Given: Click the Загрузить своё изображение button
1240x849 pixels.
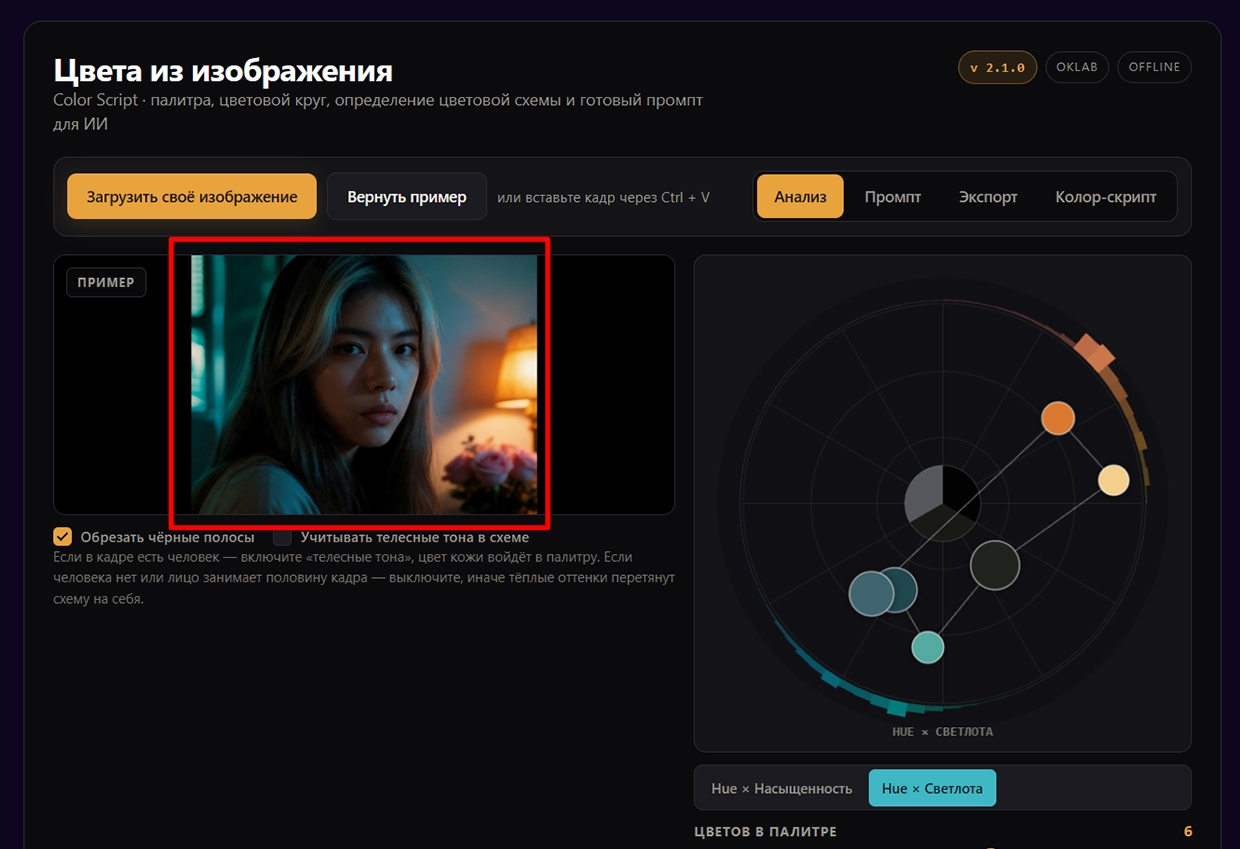Looking at the screenshot, I should 192,196.
